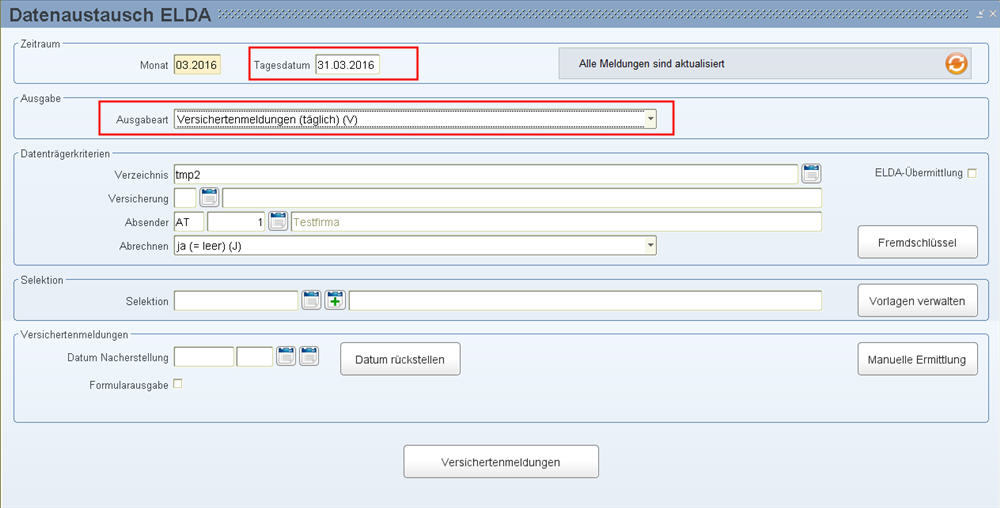Viewport: 1000px width, 508px height.
Task: Open the Absender lookup icon
Action: (x=278, y=222)
